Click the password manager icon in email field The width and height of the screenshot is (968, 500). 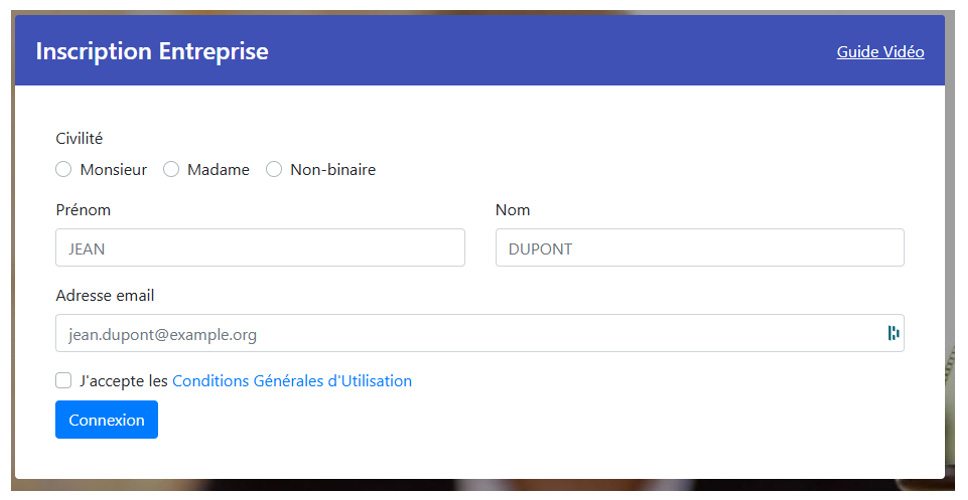(893, 333)
